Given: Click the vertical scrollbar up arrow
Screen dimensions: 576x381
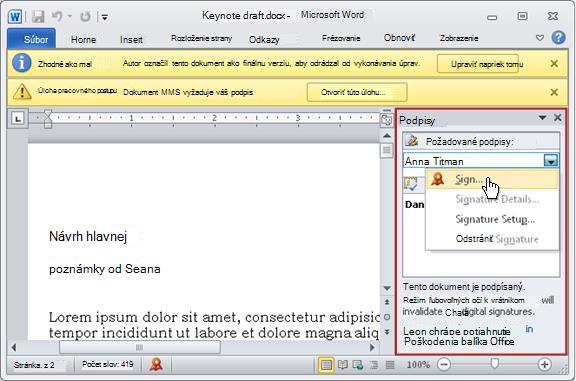Looking at the screenshot, I should pos(387,136).
